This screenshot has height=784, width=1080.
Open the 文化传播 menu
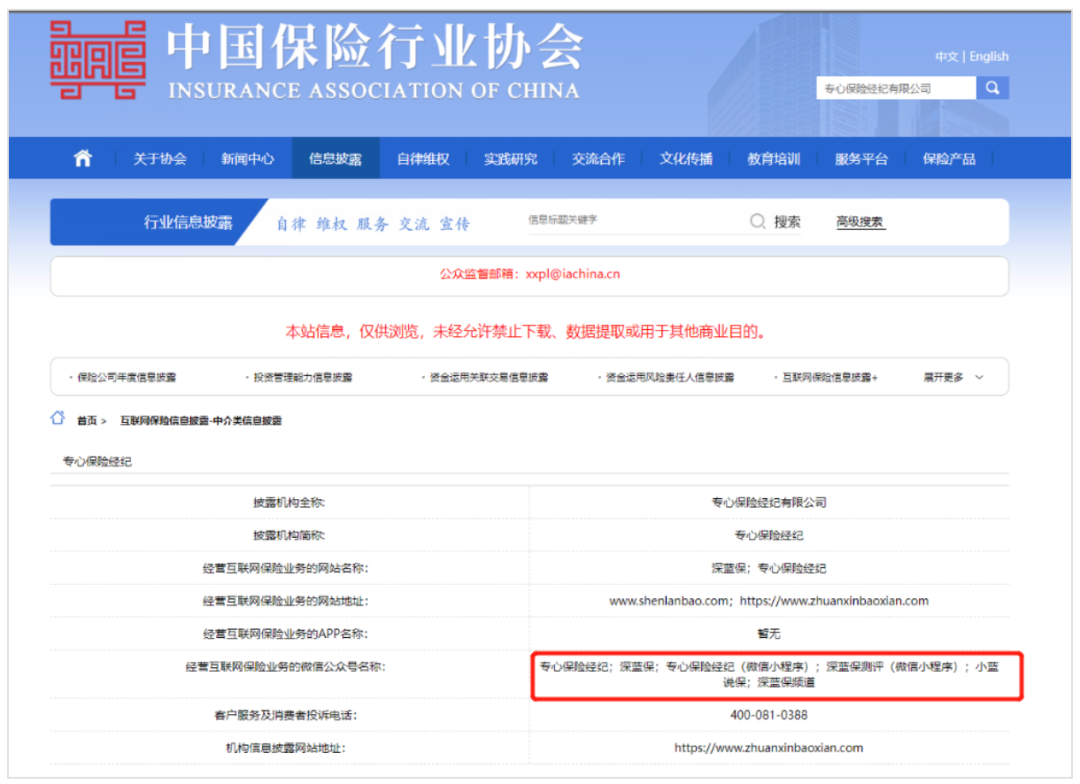[x=686, y=159]
